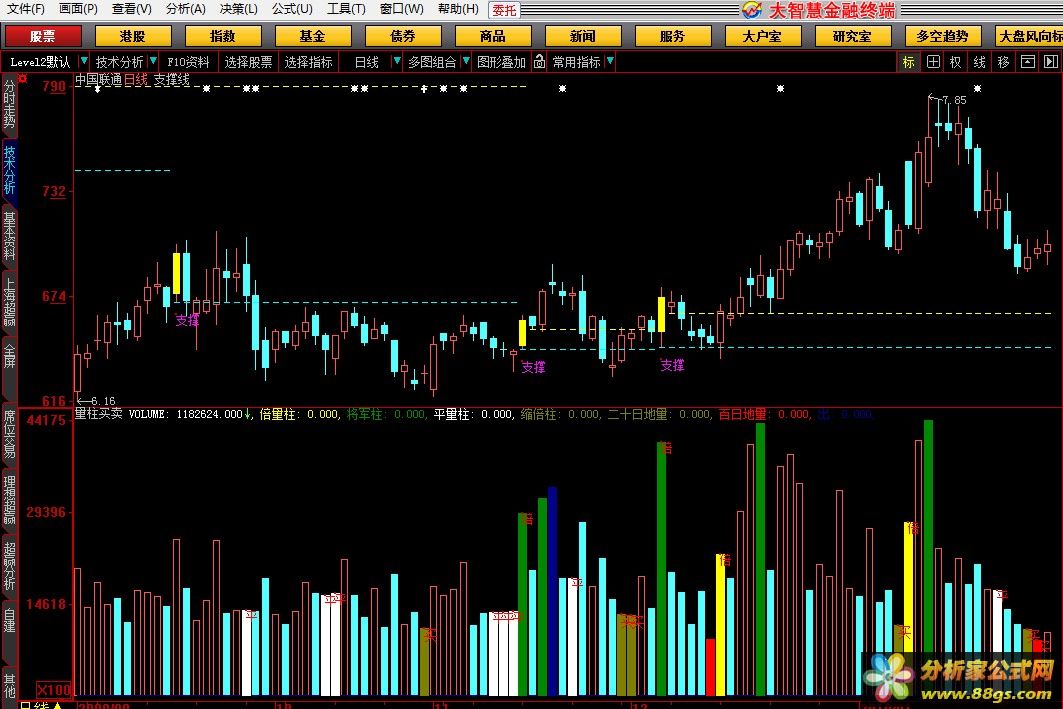This screenshot has height=709, width=1063.
Task: Open the 画面(P) menu
Action: pos(78,9)
